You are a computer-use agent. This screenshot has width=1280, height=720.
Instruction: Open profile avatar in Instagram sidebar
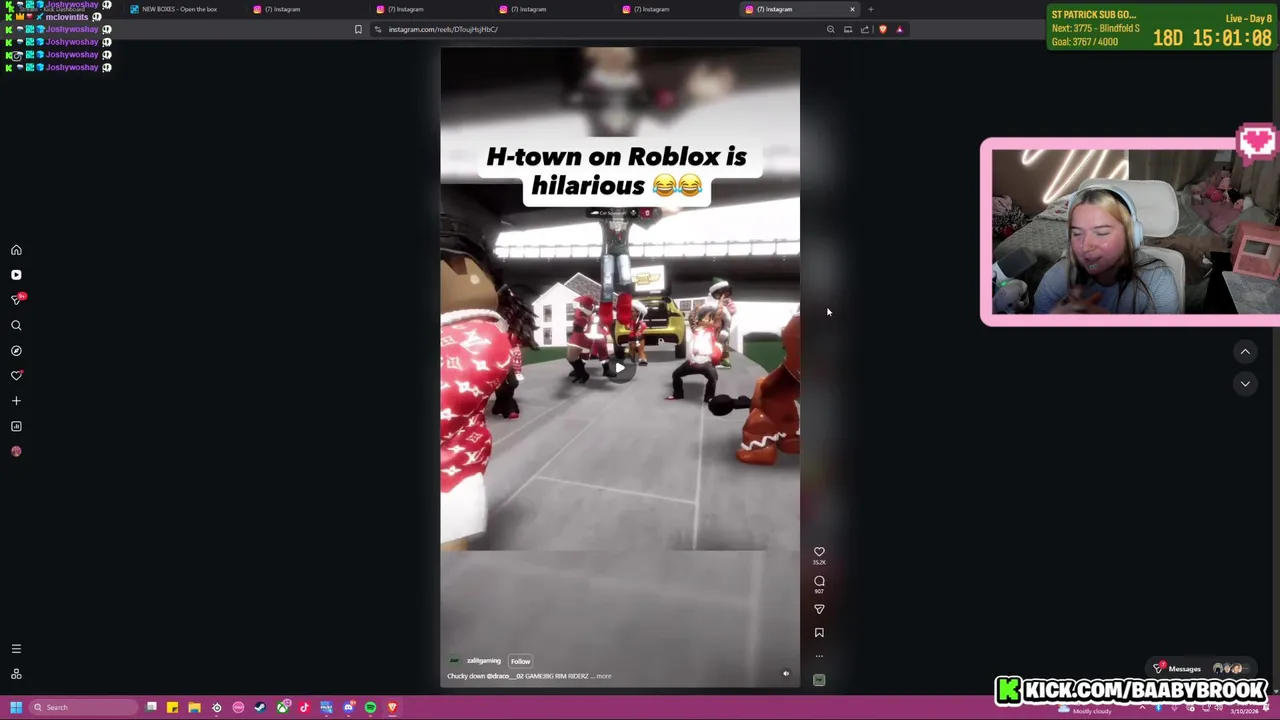(16, 451)
